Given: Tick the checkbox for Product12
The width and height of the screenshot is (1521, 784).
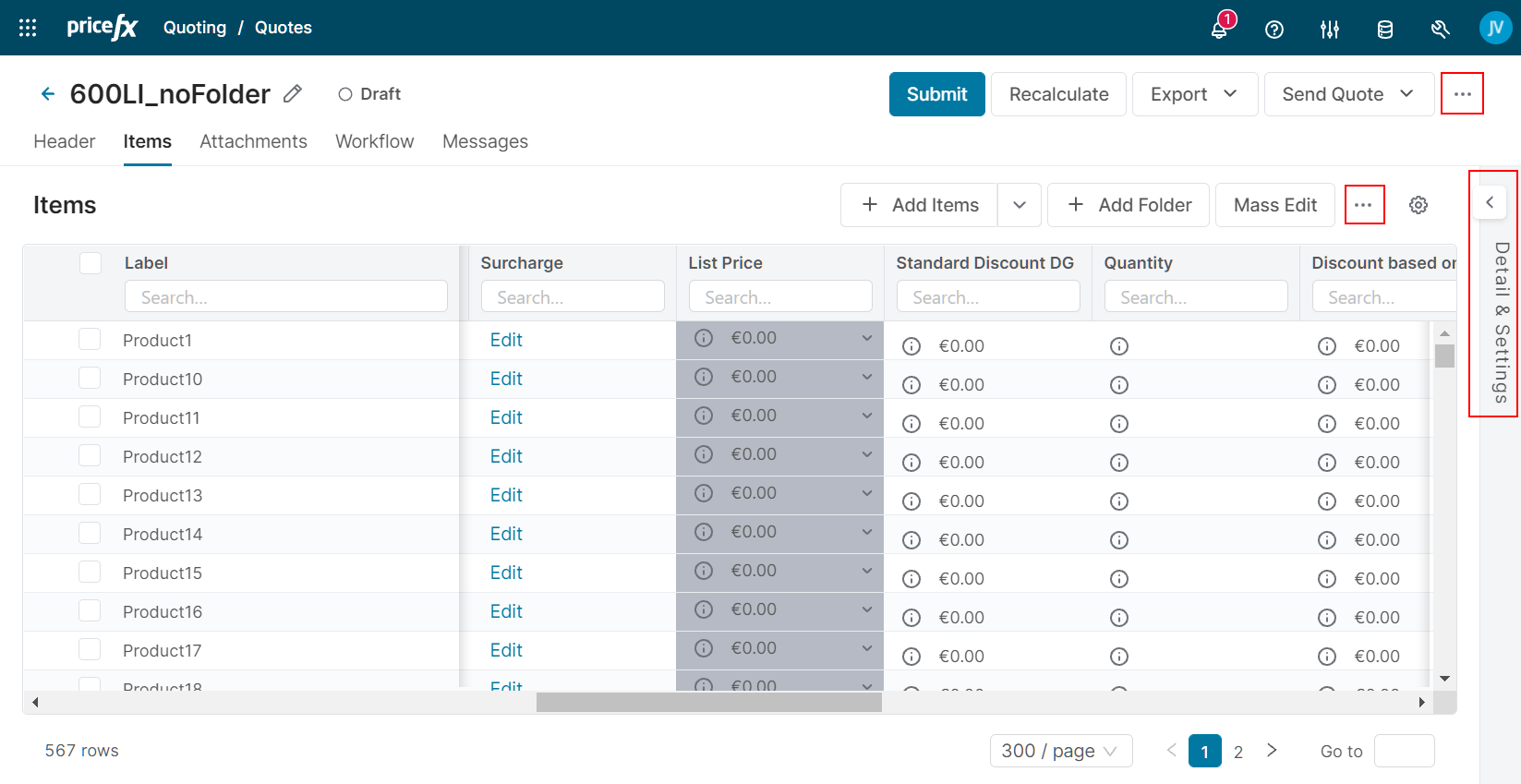Looking at the screenshot, I should pos(90,456).
